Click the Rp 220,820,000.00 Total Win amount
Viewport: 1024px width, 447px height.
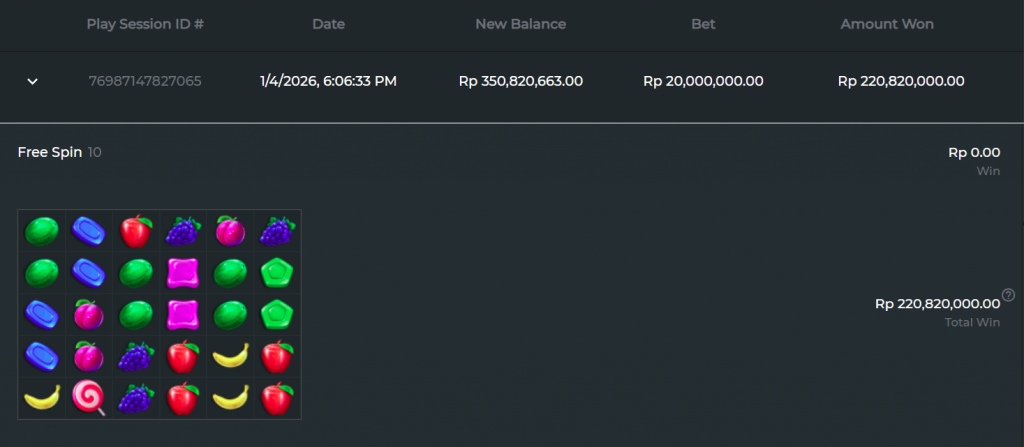tap(937, 304)
